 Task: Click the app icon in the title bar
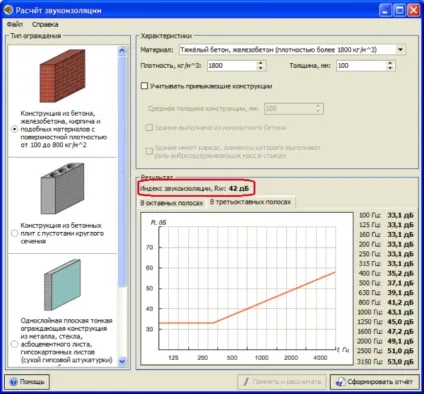point(8,10)
